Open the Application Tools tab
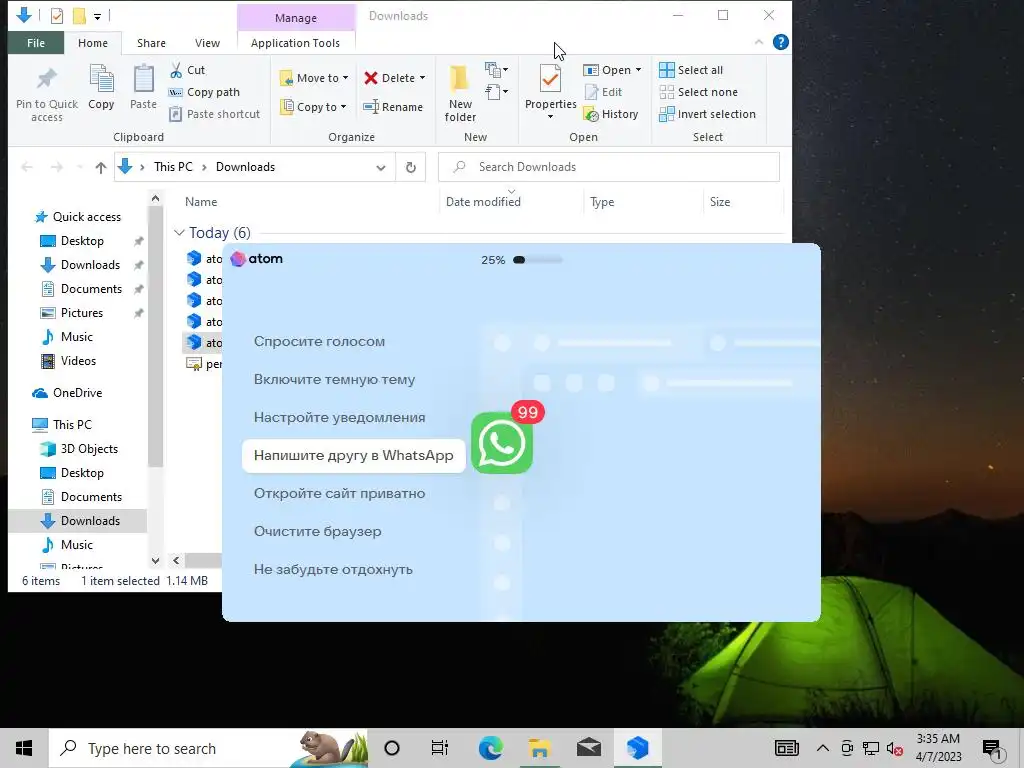The image size is (1024, 768). [295, 43]
